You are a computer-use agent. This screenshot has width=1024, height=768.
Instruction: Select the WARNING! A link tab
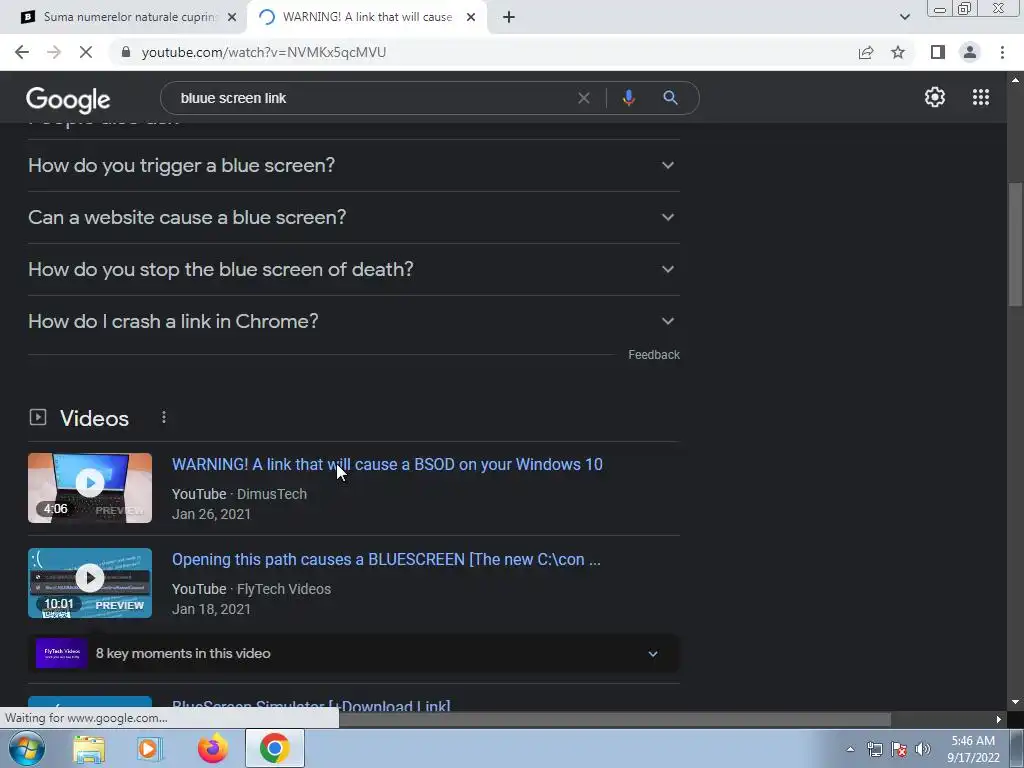tap(367, 17)
